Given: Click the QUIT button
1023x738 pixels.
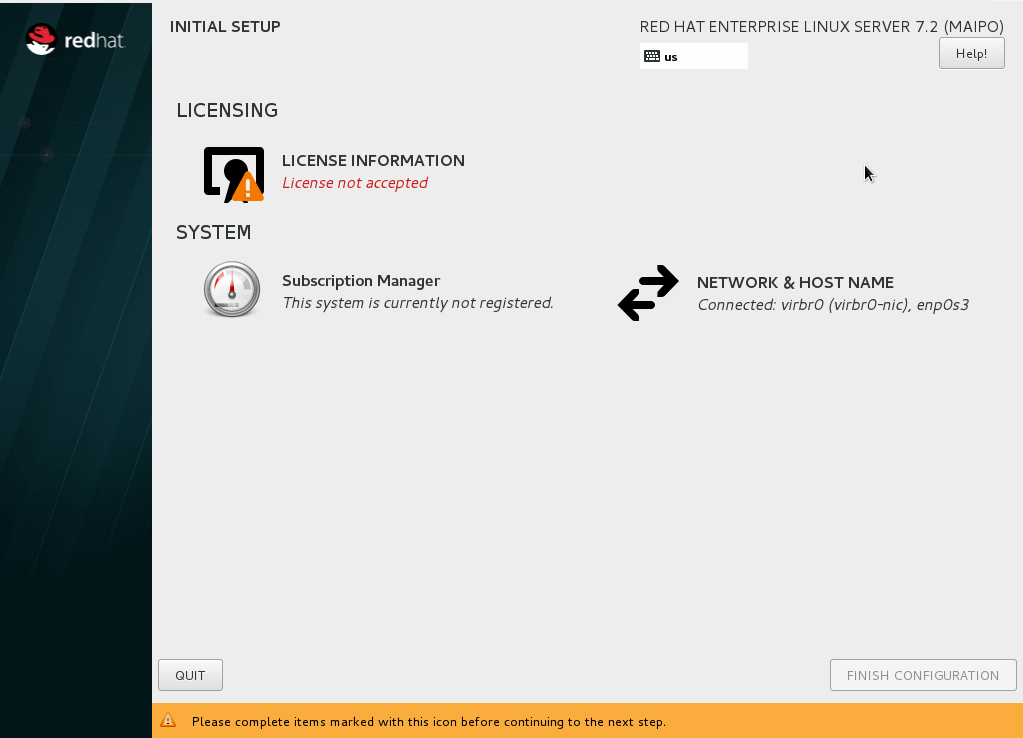Looking at the screenshot, I should [x=191, y=675].
